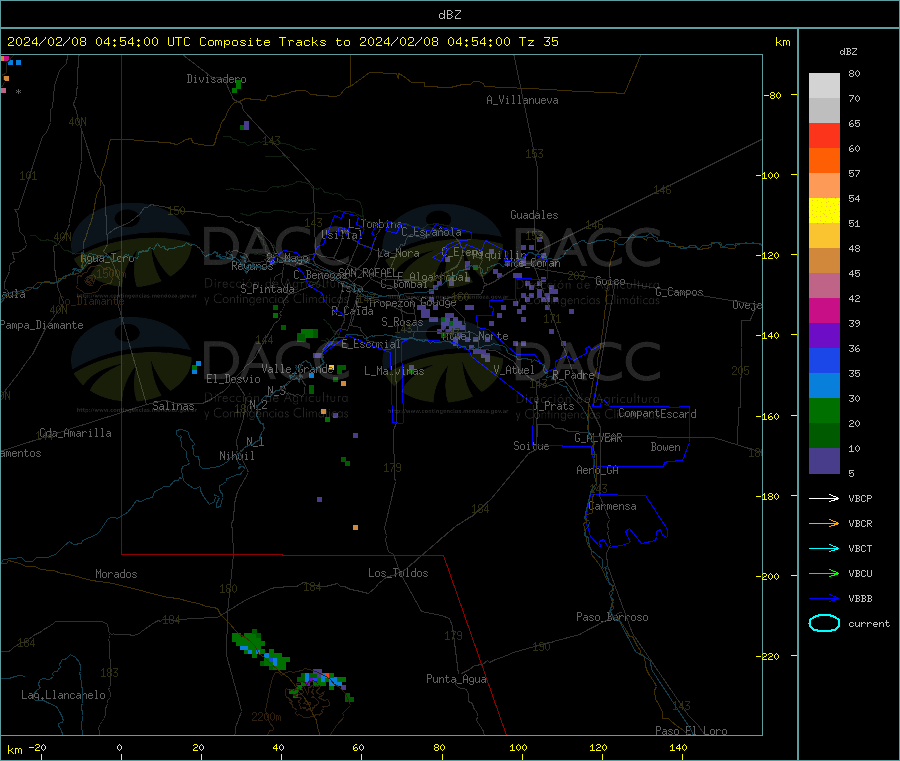The image size is (900, 761).
Task: Select the orange 57-60 dBZ swatch
Action: pos(824,161)
